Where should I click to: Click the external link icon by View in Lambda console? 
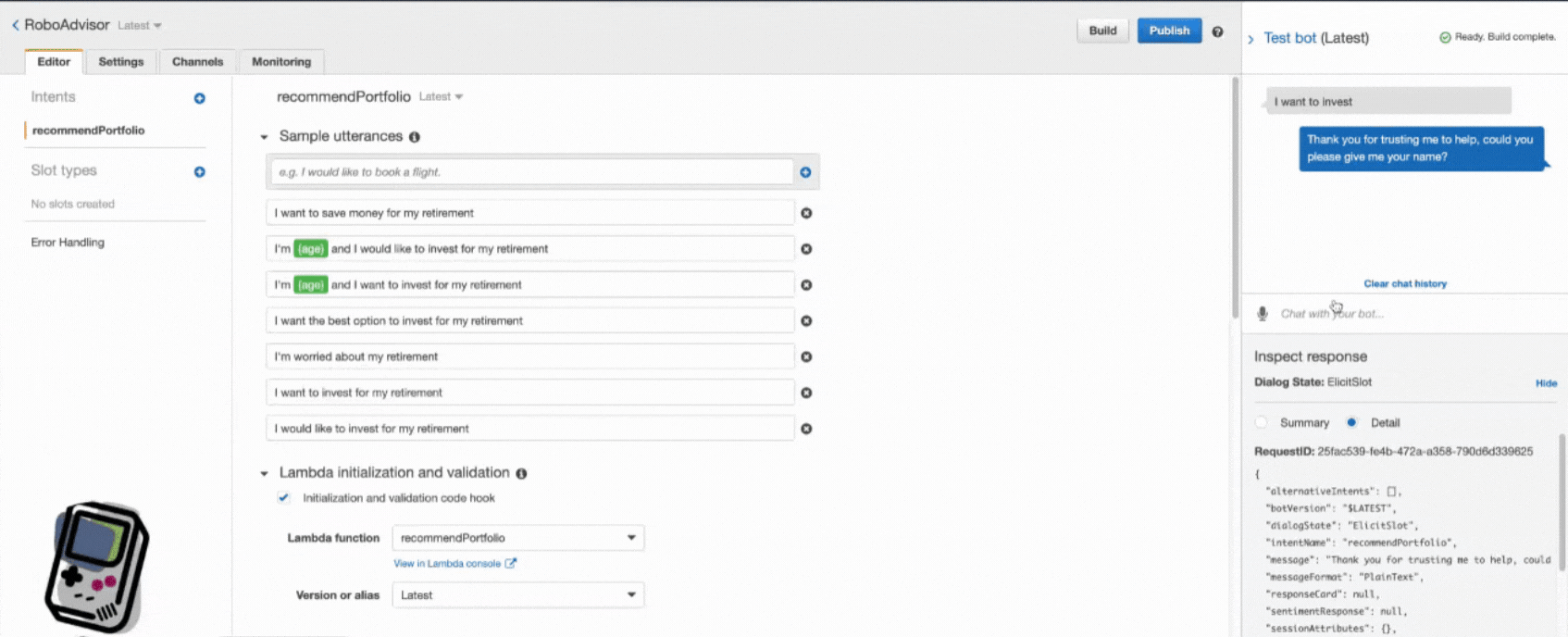point(510,563)
